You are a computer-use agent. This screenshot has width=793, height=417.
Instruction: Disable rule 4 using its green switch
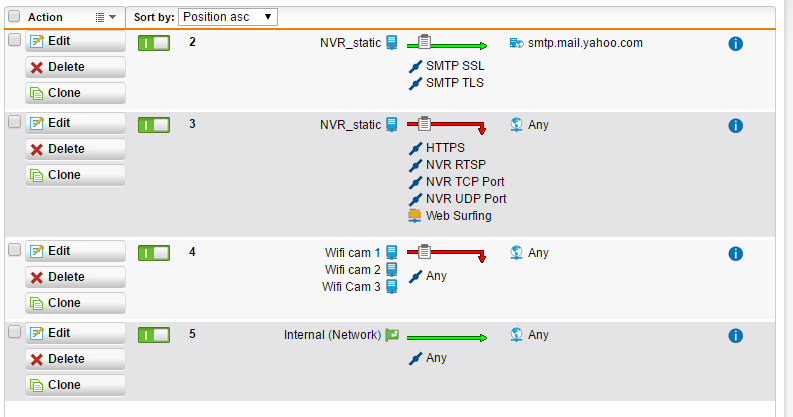154,253
